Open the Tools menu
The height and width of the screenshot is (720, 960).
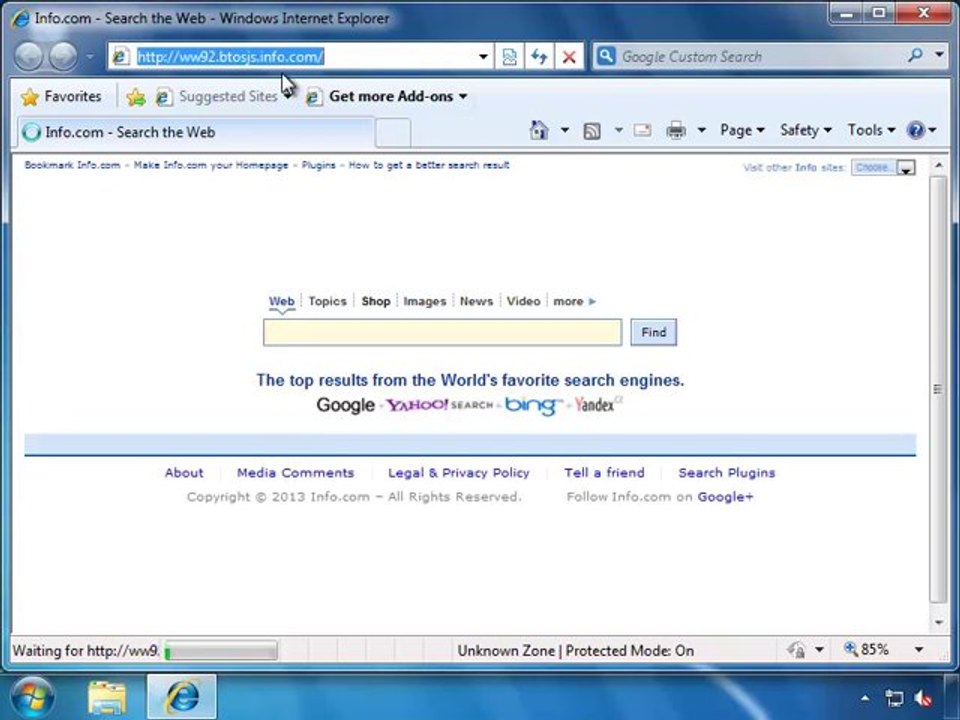click(871, 130)
